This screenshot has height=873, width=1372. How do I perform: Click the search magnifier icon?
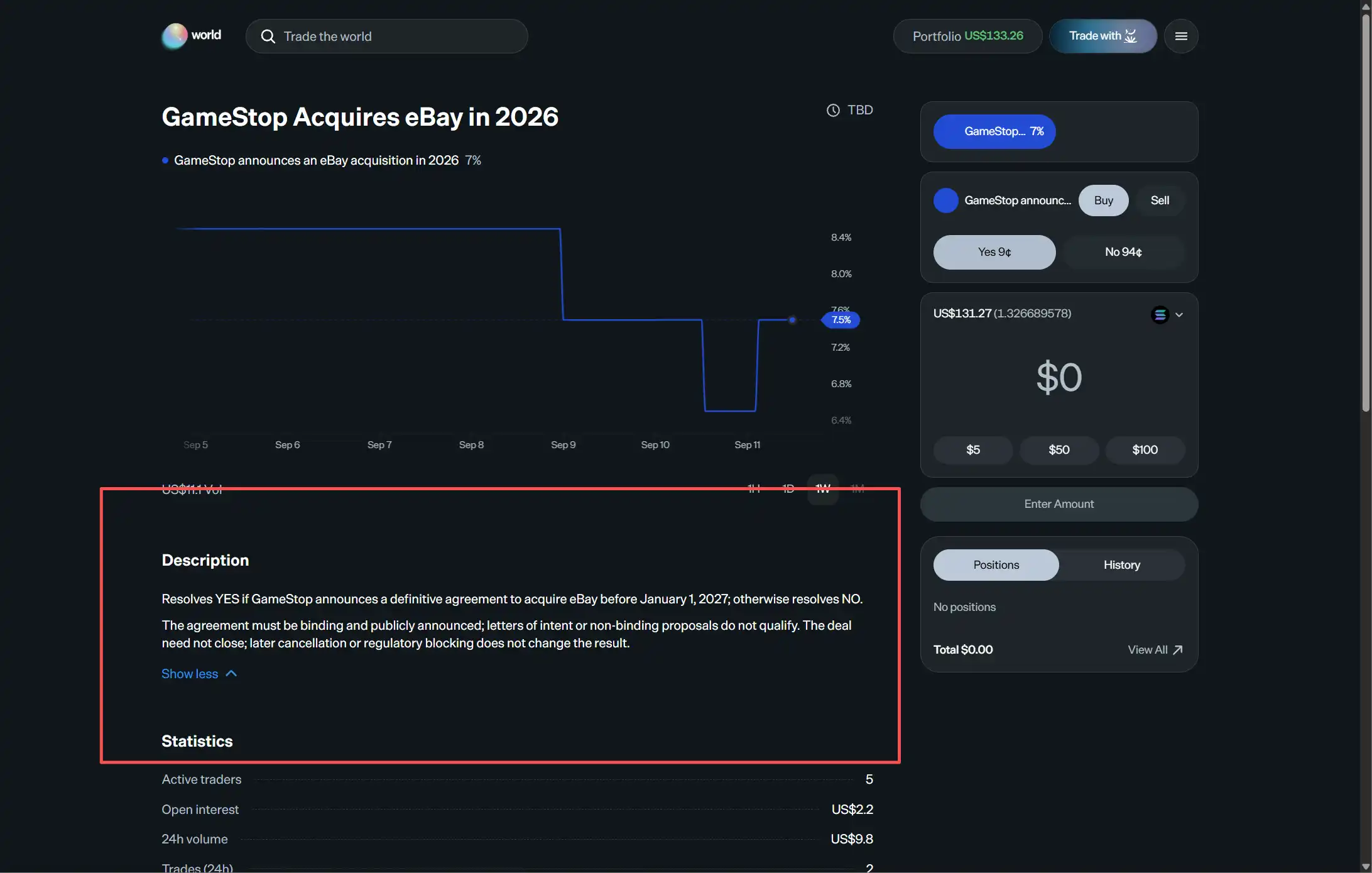[268, 36]
